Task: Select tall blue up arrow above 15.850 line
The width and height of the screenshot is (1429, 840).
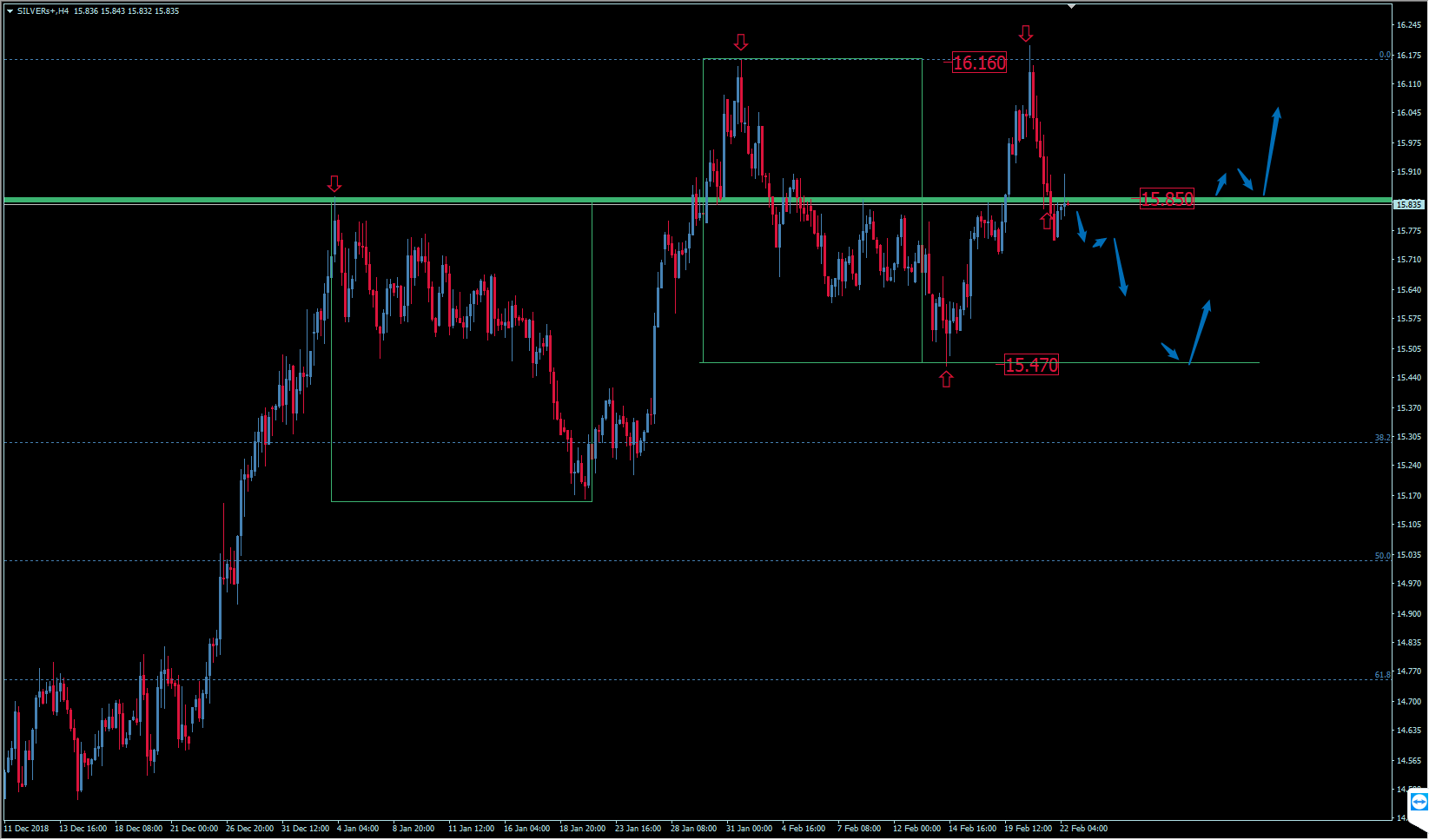Action: pyautogui.click(x=1270, y=150)
